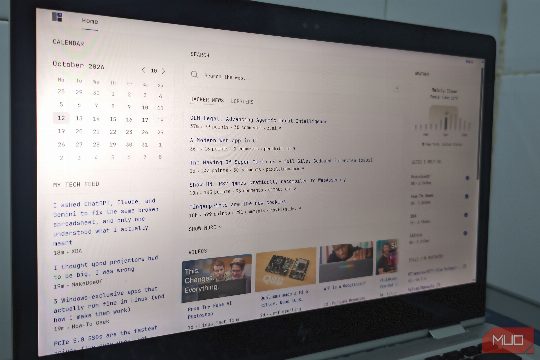
Task: Click month number 10 between calendar arrows
Action: pos(154,71)
